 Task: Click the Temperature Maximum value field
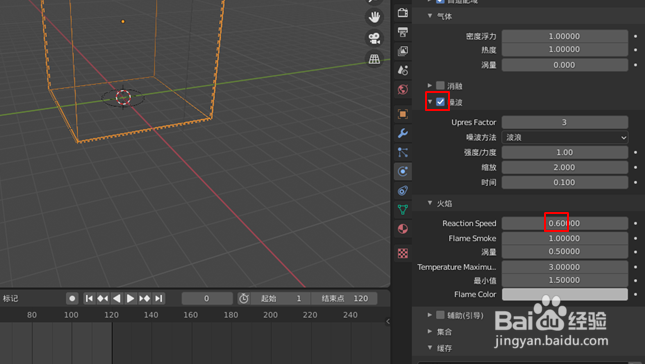pyautogui.click(x=565, y=267)
